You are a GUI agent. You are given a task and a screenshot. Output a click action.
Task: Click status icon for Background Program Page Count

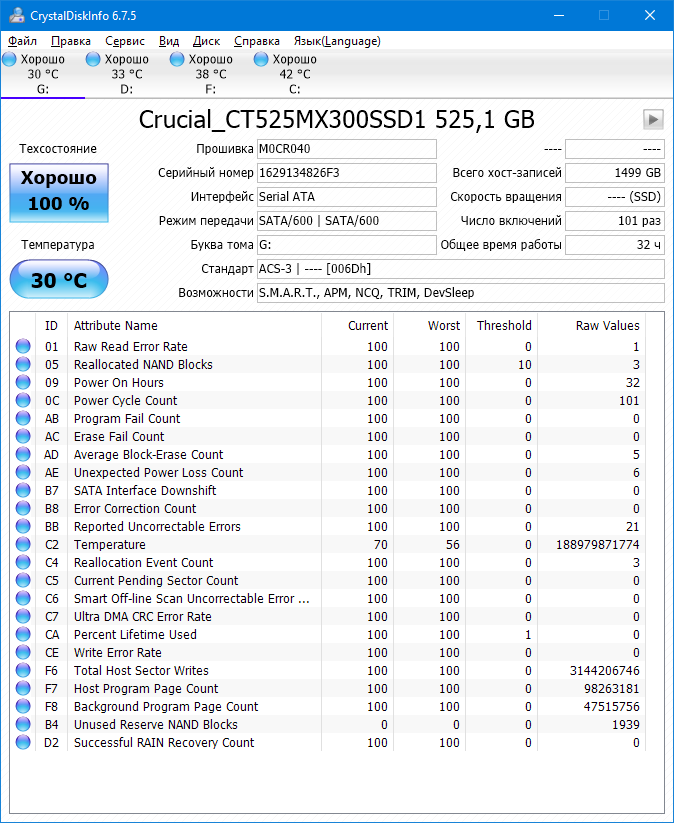[x=23, y=706]
